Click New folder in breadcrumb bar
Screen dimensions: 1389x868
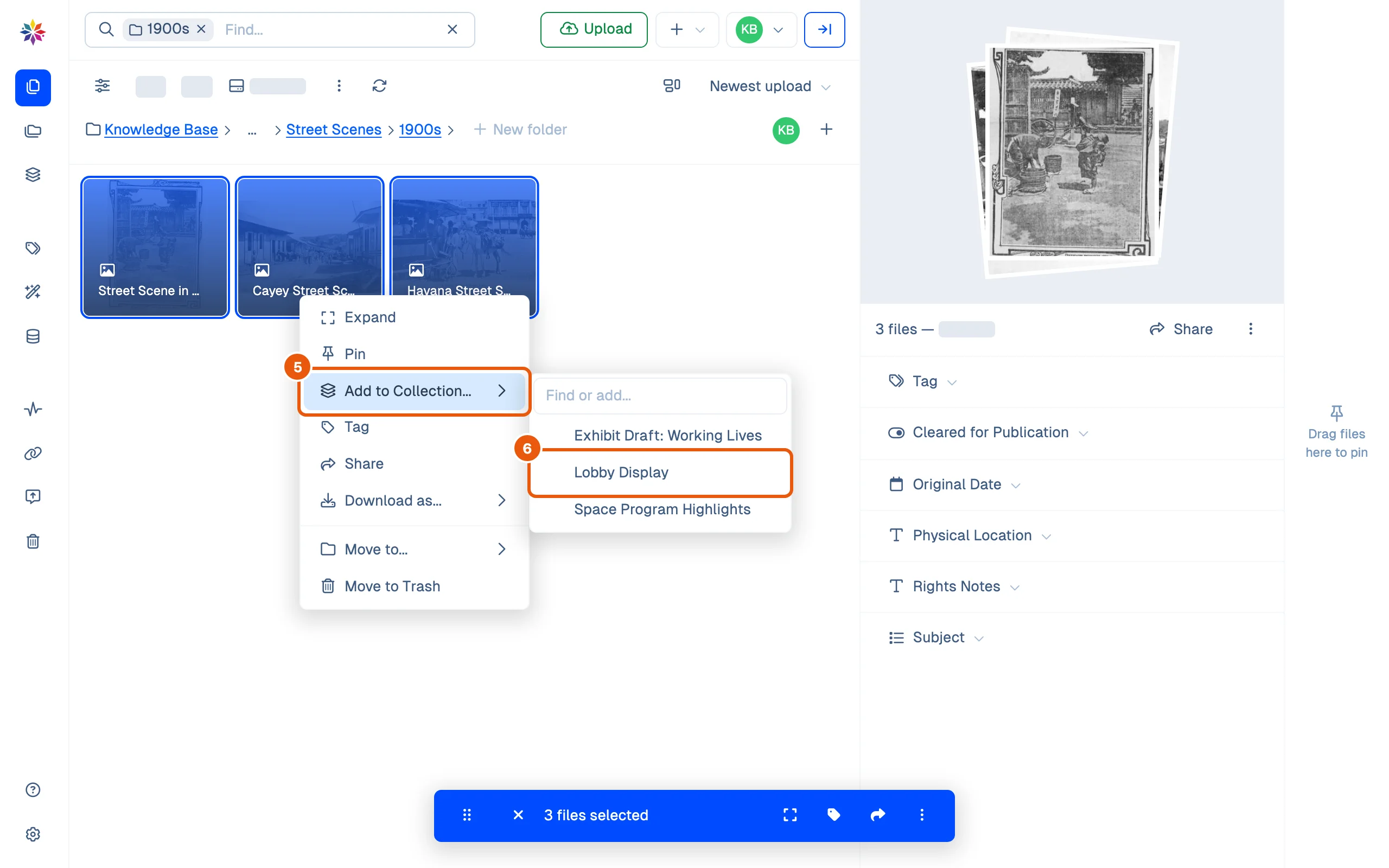[x=520, y=130]
